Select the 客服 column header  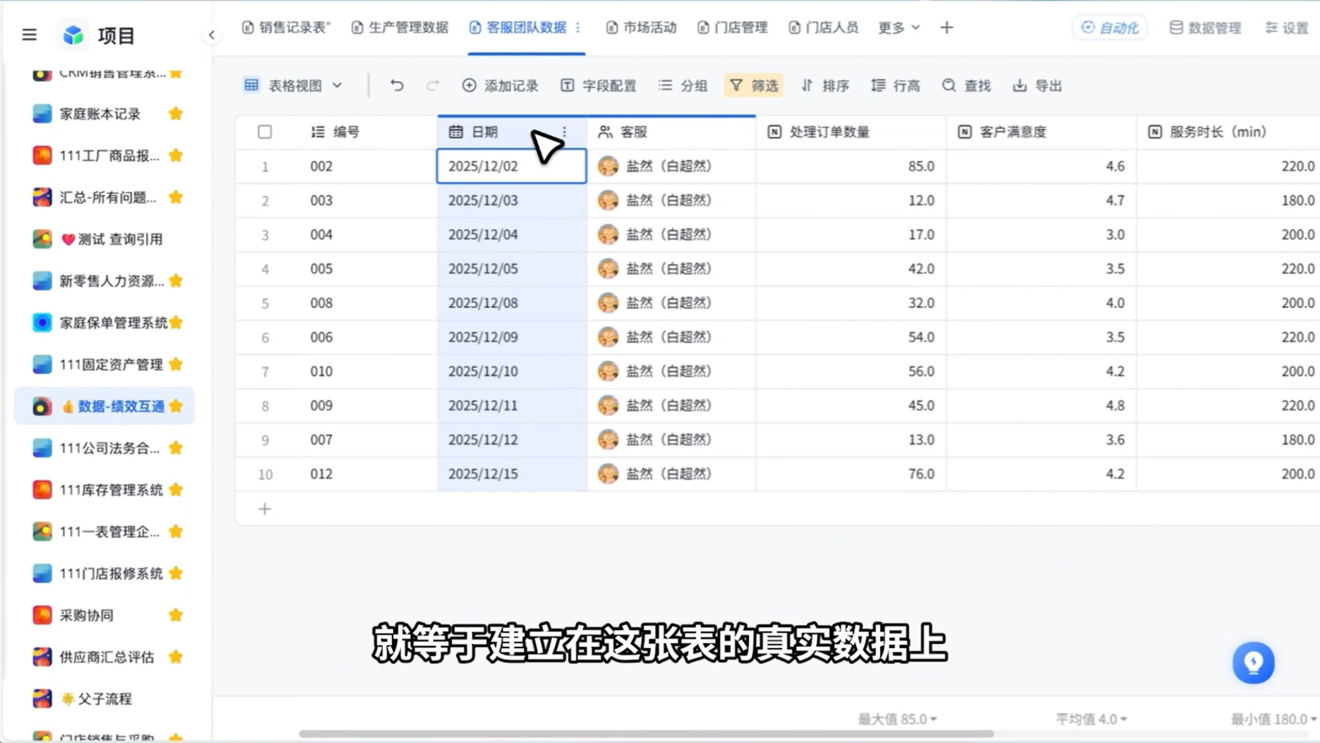[671, 132]
